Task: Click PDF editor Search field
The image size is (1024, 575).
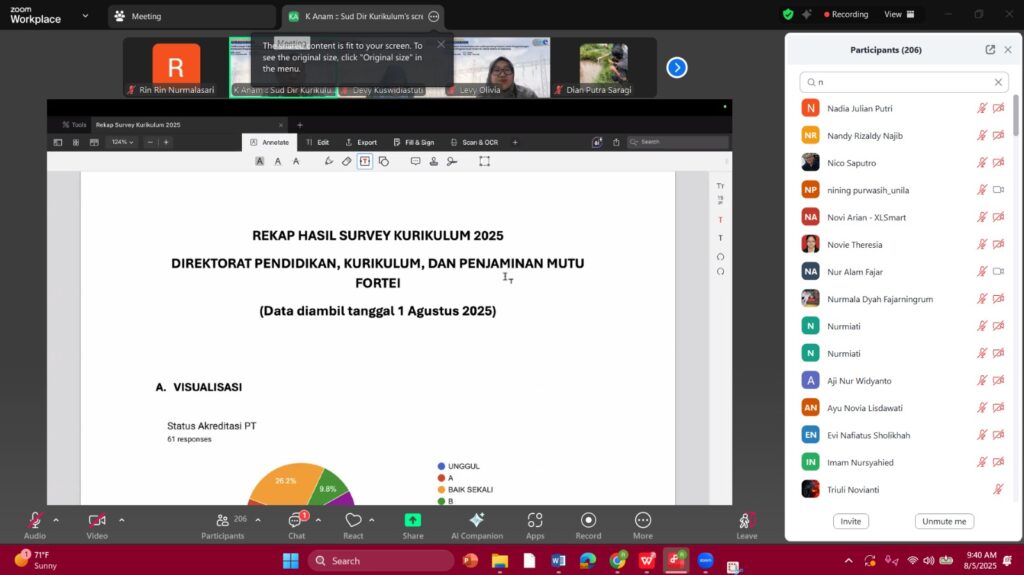Action: 678,142
